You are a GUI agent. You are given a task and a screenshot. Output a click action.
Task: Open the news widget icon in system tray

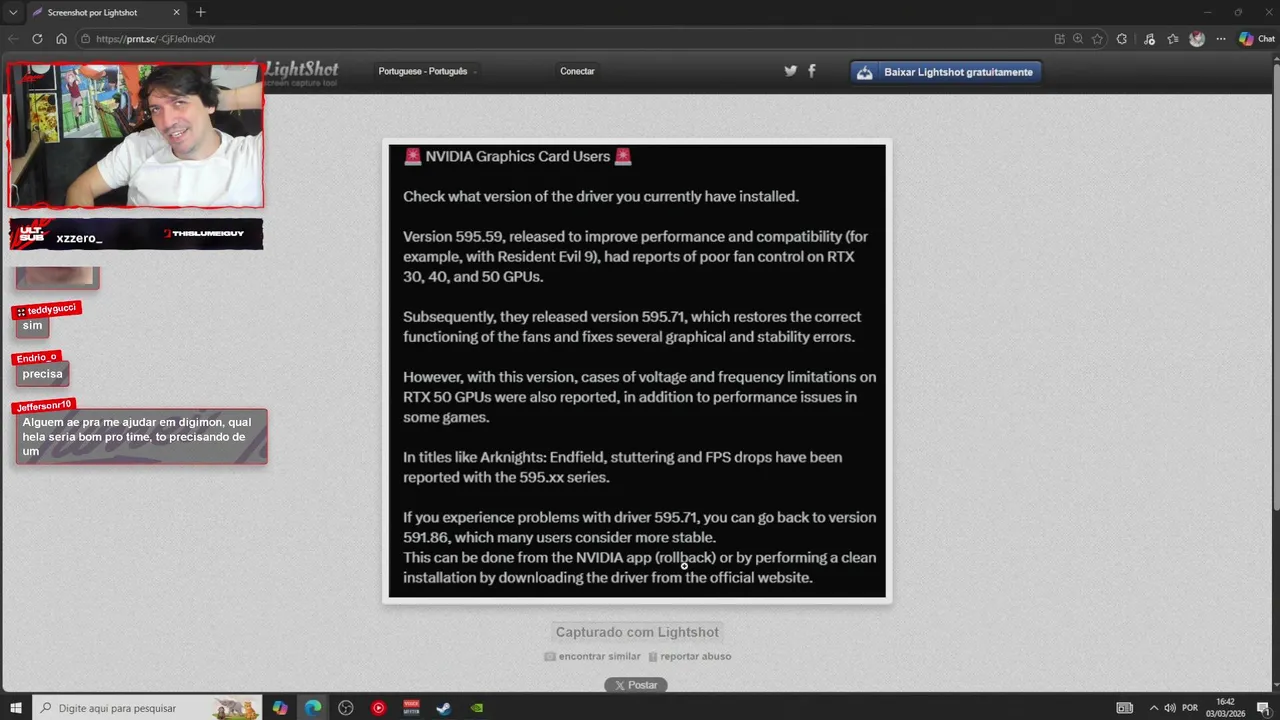click(x=1125, y=708)
